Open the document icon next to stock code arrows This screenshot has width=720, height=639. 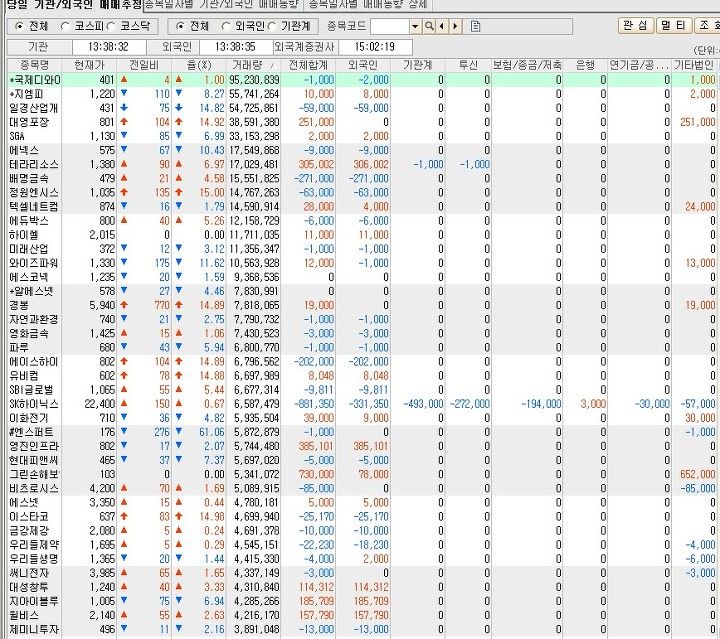tap(475, 26)
